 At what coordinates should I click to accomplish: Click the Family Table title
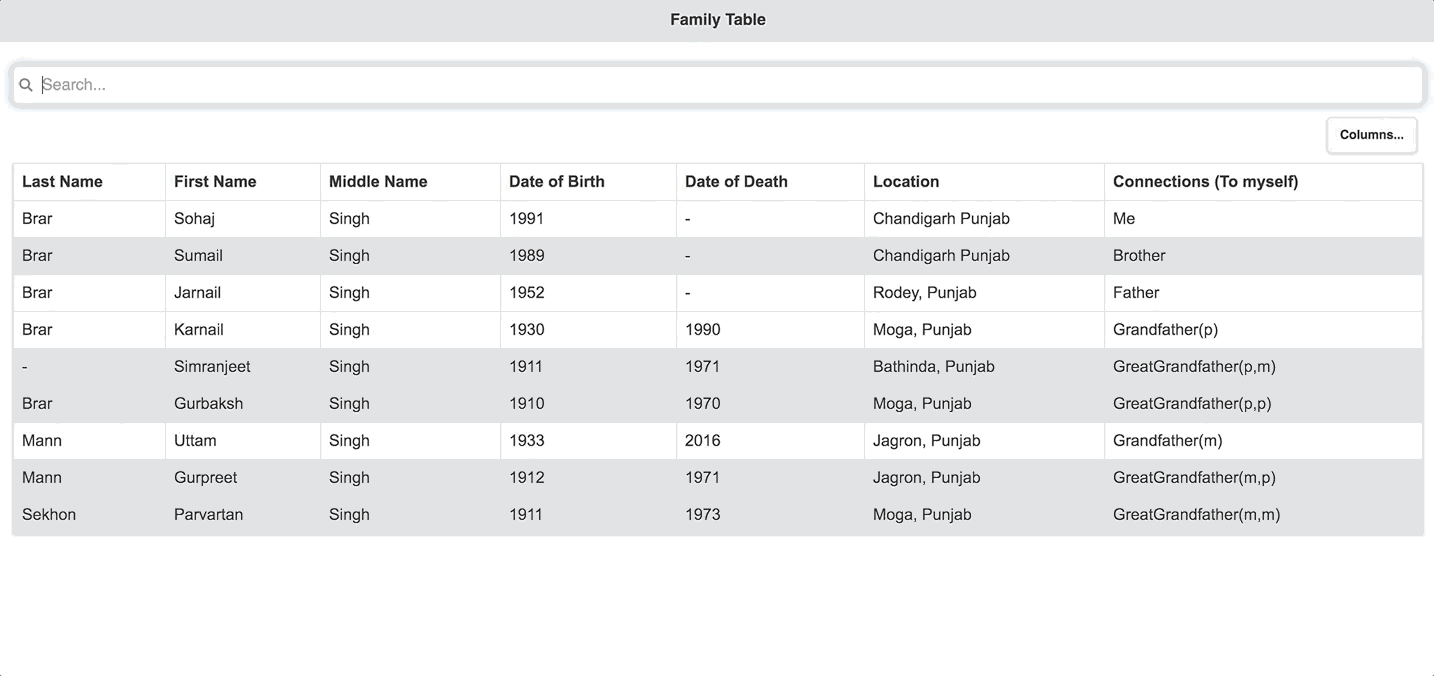pos(717,20)
